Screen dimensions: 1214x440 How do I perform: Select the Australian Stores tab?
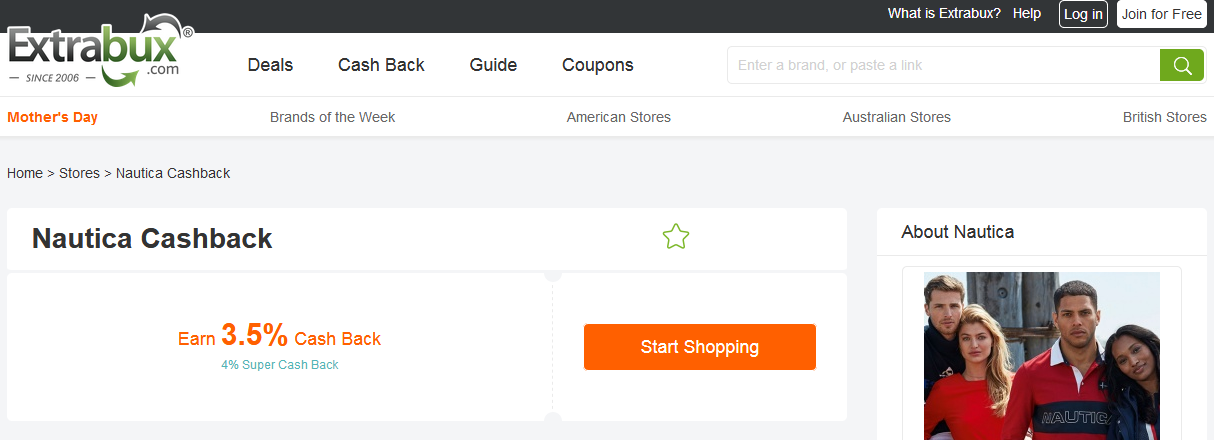coord(896,117)
